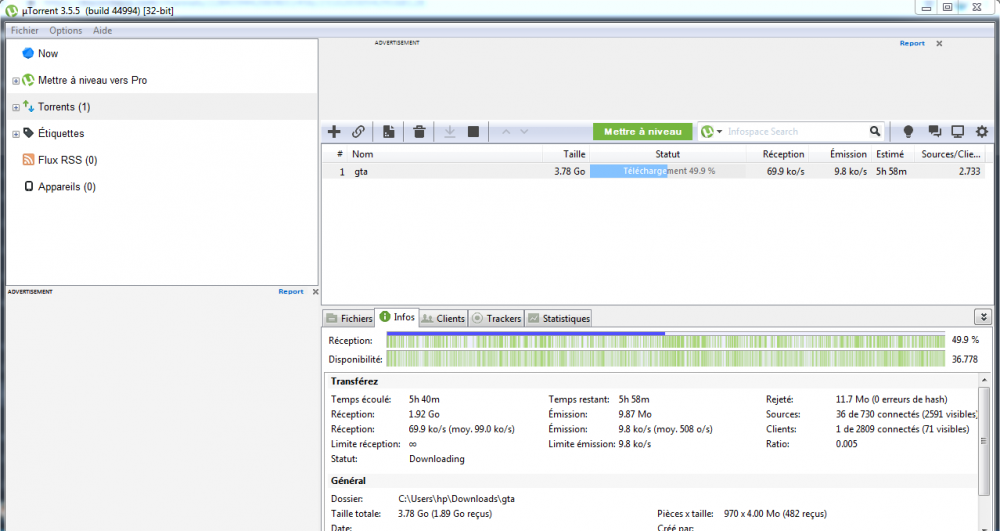The height and width of the screenshot is (531, 1000).
Task: Open the Options menu
Action: (65, 31)
